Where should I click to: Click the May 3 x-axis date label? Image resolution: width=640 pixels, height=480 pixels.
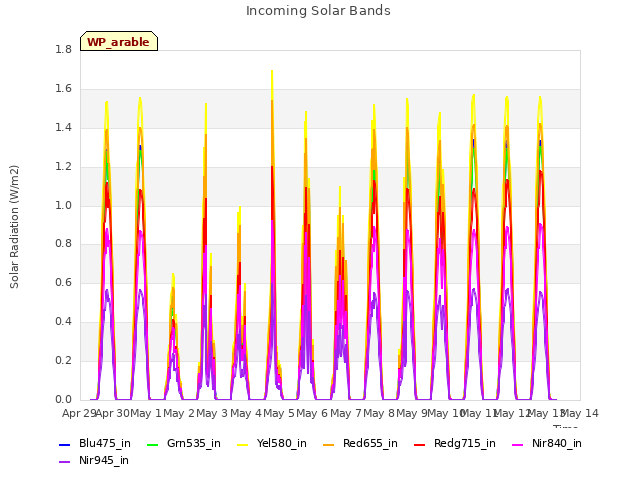[x=212, y=413]
